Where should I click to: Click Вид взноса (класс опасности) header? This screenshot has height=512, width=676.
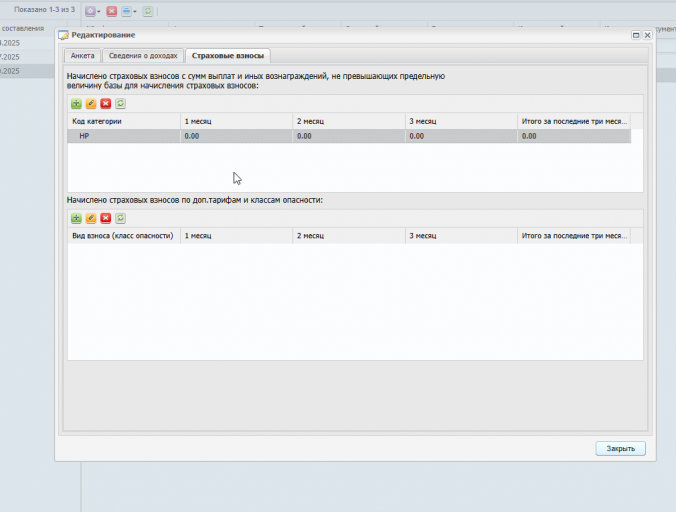(124, 236)
